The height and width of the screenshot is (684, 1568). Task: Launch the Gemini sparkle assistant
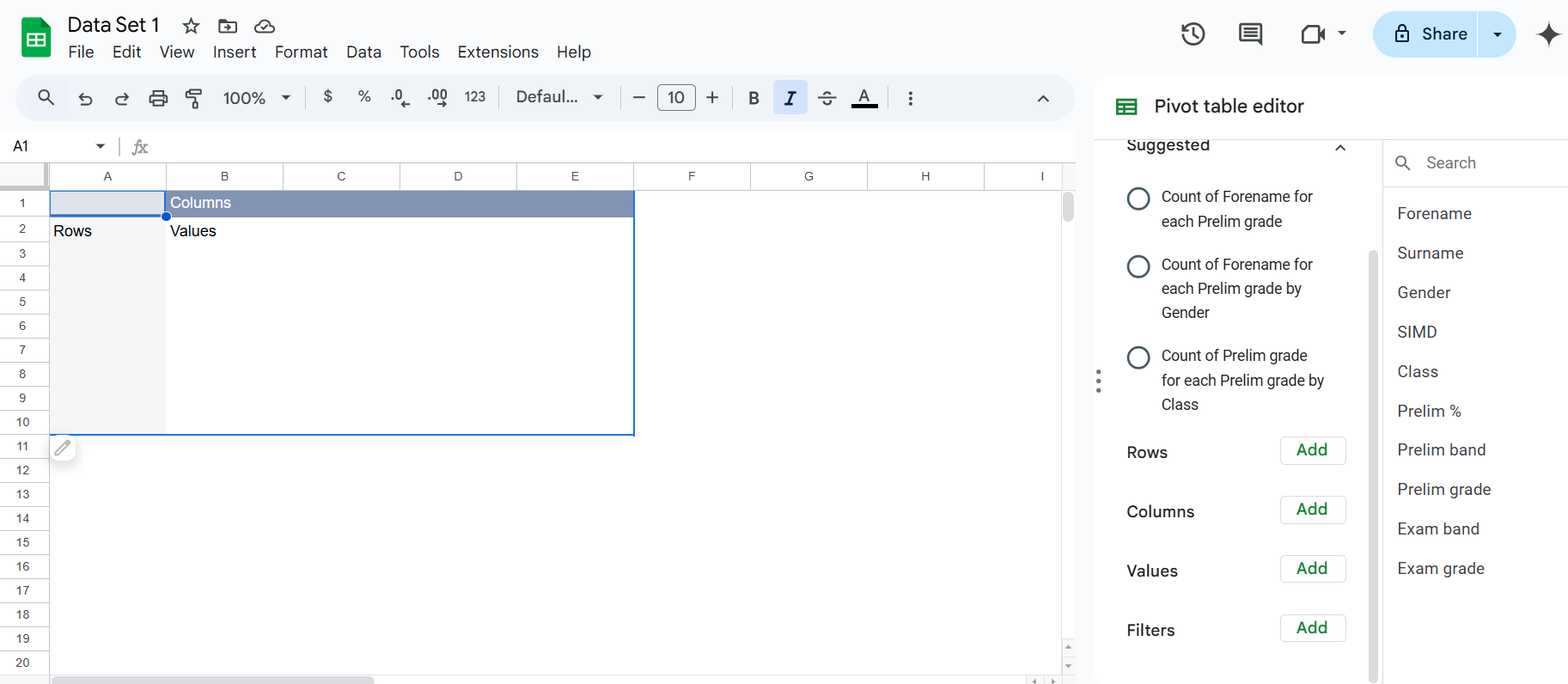click(1548, 34)
